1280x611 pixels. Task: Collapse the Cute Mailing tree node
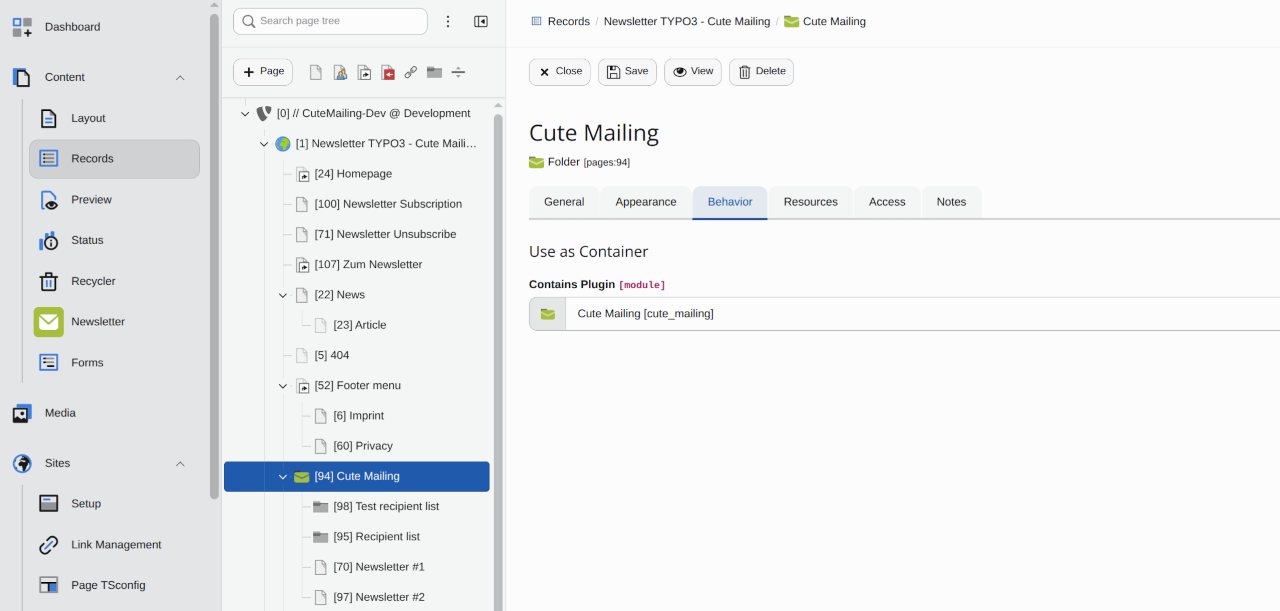[x=283, y=477]
